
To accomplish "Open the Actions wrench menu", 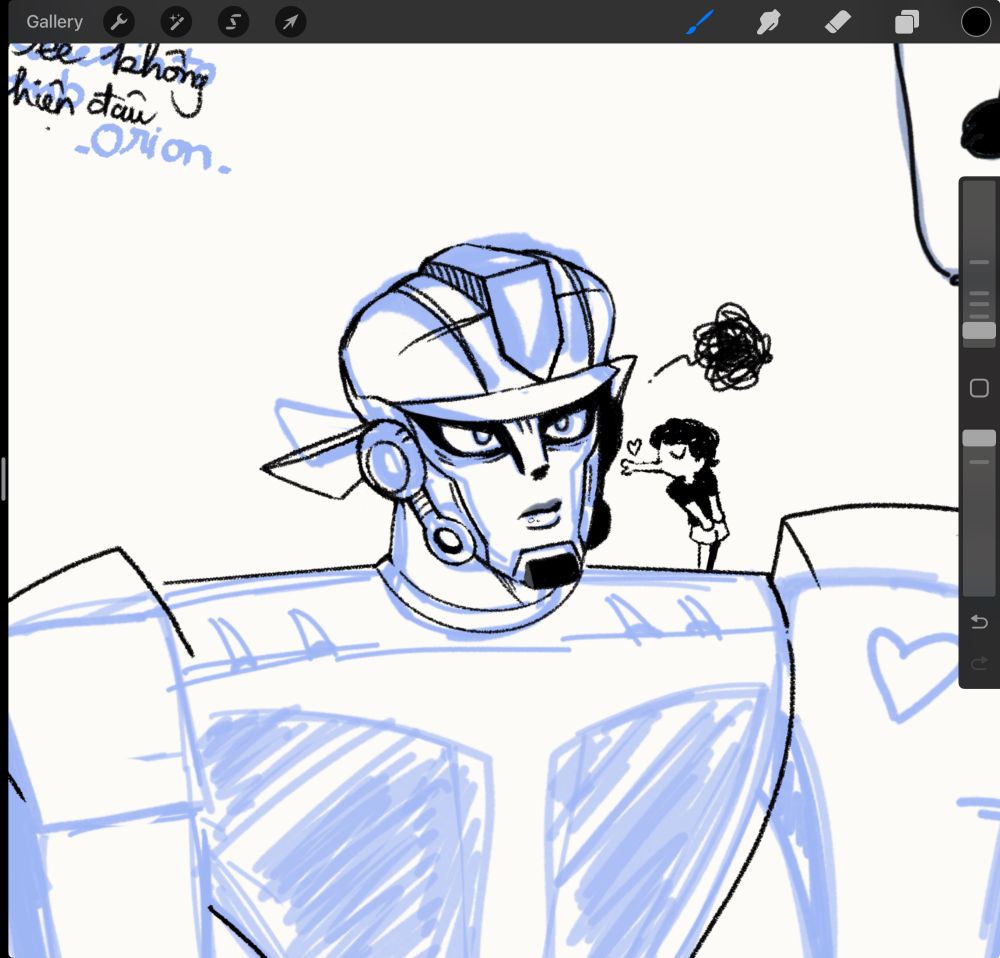I will point(119,22).
